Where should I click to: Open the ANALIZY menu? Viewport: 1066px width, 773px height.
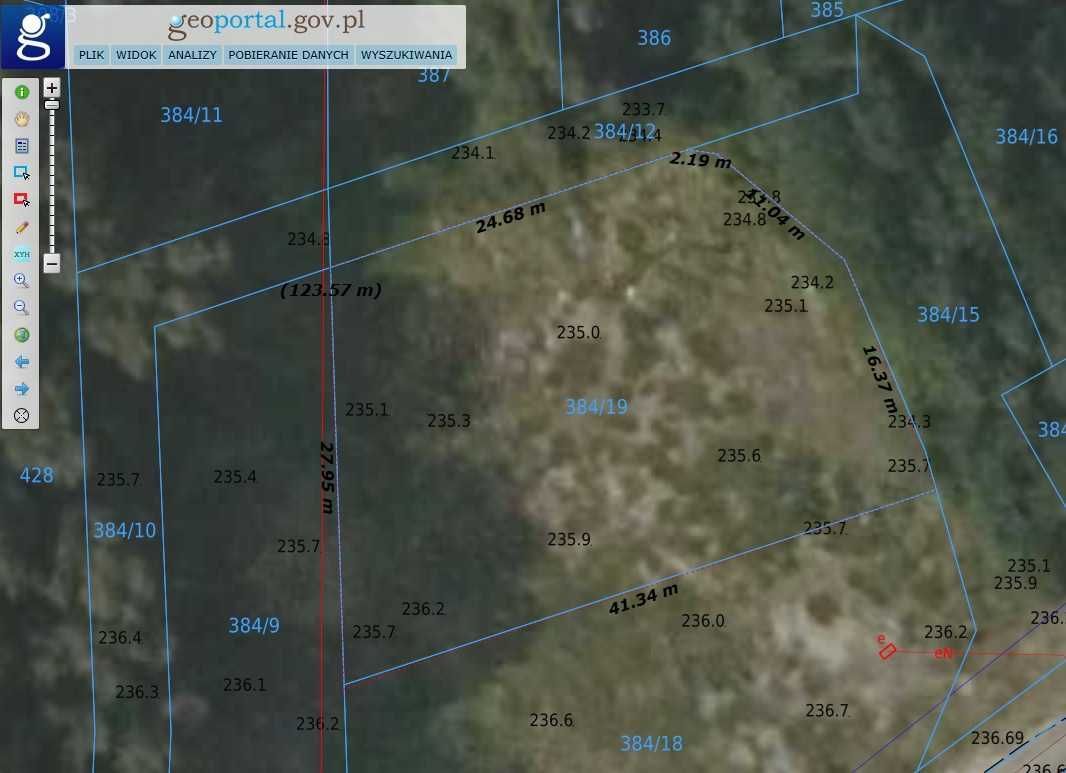pos(192,55)
